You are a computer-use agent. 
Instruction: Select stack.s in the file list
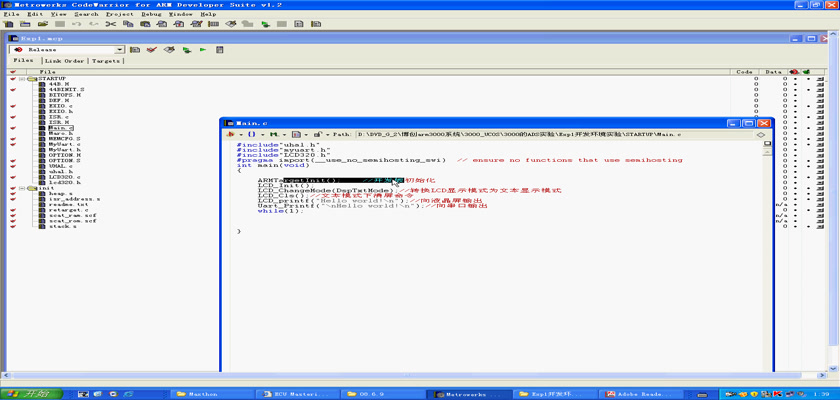coord(62,227)
